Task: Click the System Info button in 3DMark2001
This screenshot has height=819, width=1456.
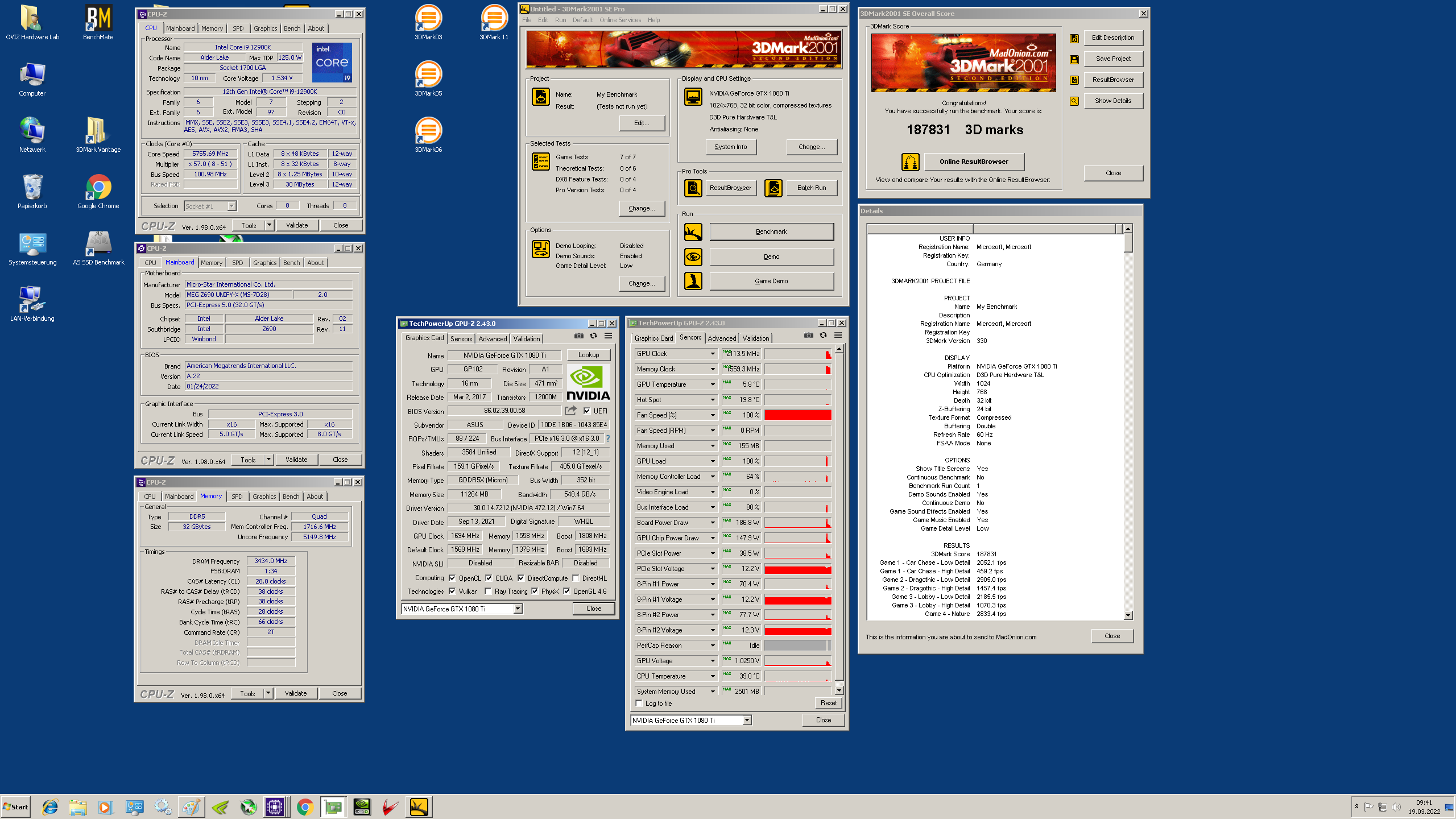Action: [731, 147]
